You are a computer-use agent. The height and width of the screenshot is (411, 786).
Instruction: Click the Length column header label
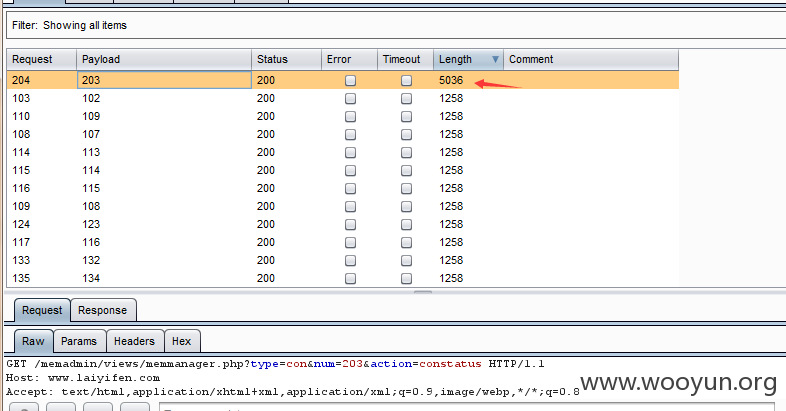click(455, 59)
